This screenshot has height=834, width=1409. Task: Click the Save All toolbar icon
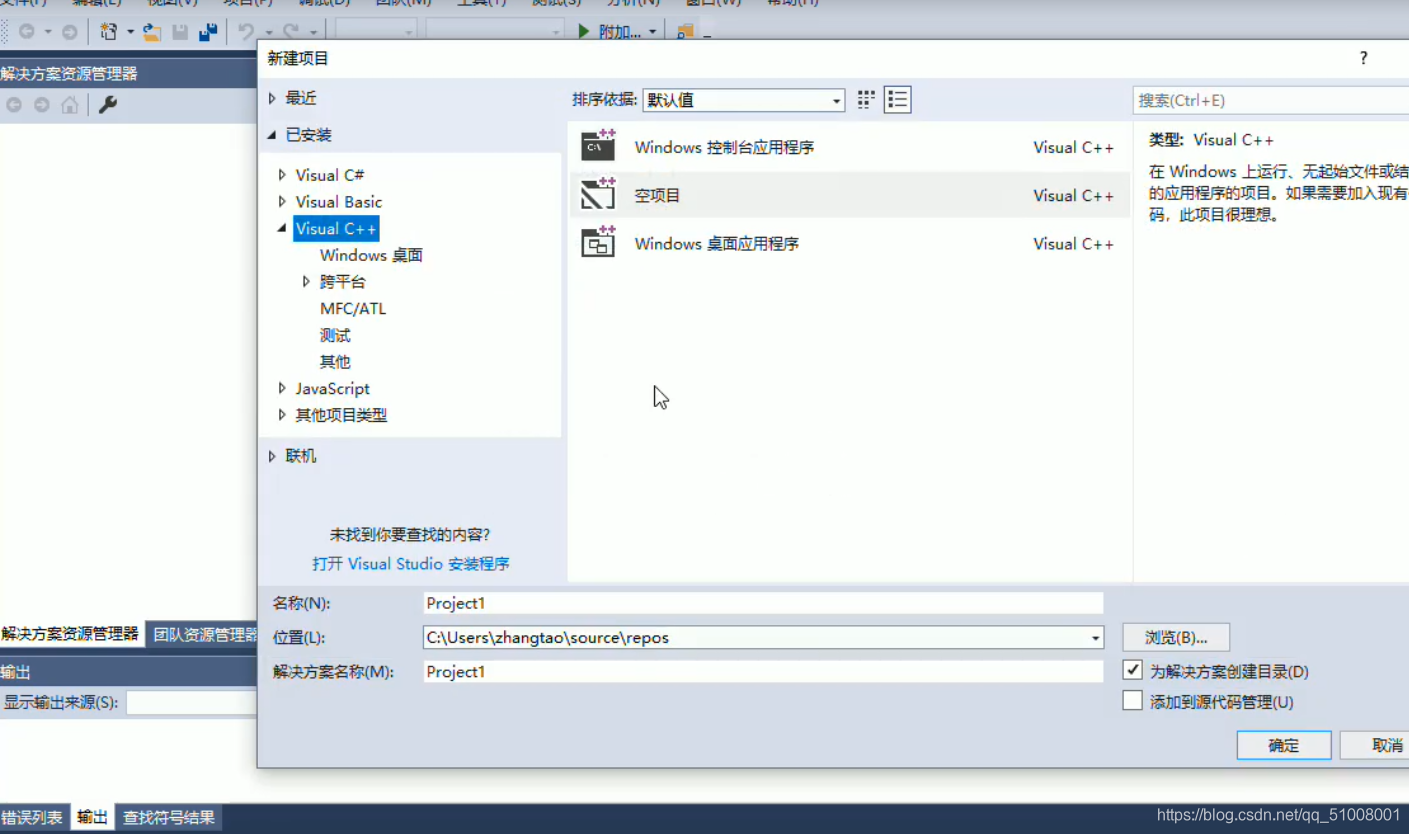click(x=208, y=32)
